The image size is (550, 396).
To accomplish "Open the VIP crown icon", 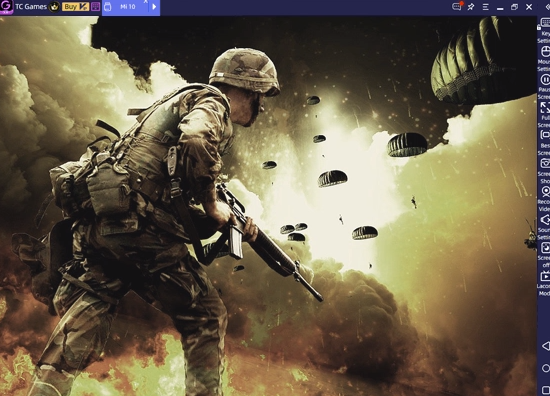I will coord(54,7).
